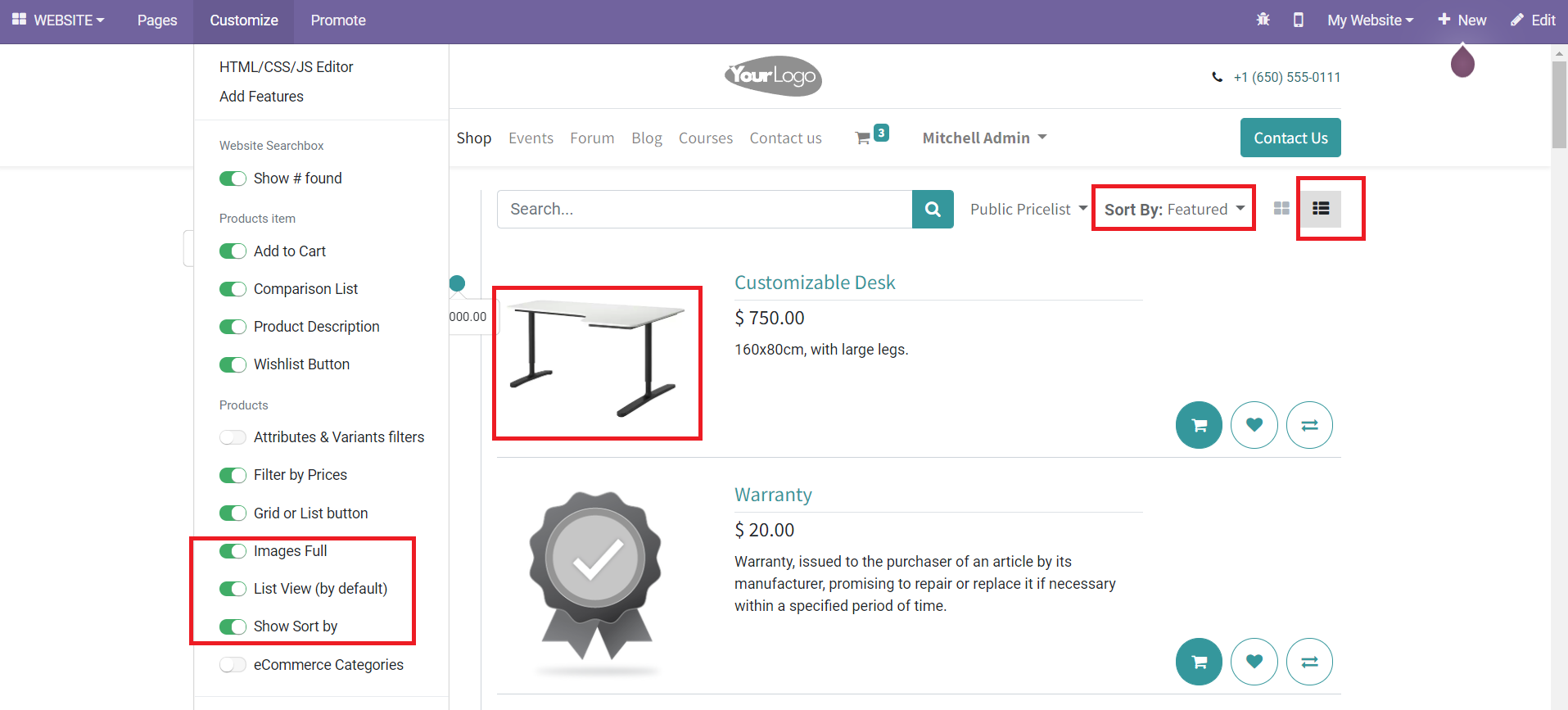Click the compare arrows icon for Customizable Desk

[1308, 425]
